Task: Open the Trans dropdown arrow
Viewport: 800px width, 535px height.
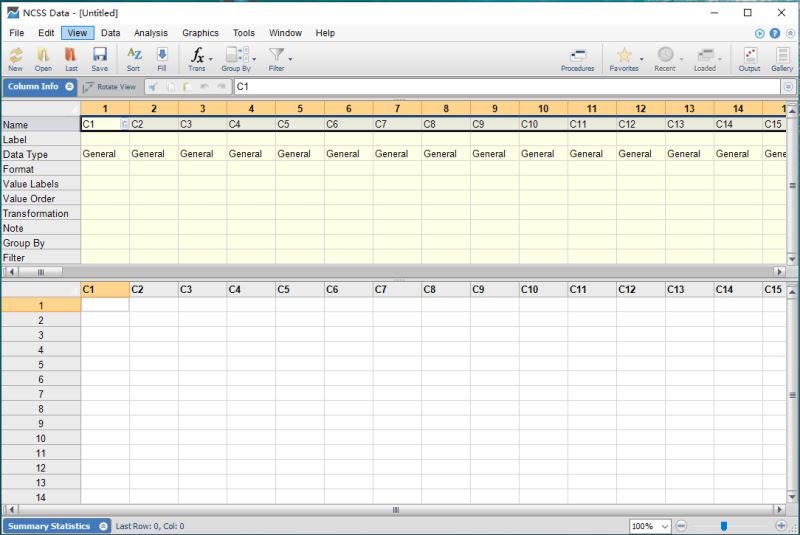Action: [211, 59]
